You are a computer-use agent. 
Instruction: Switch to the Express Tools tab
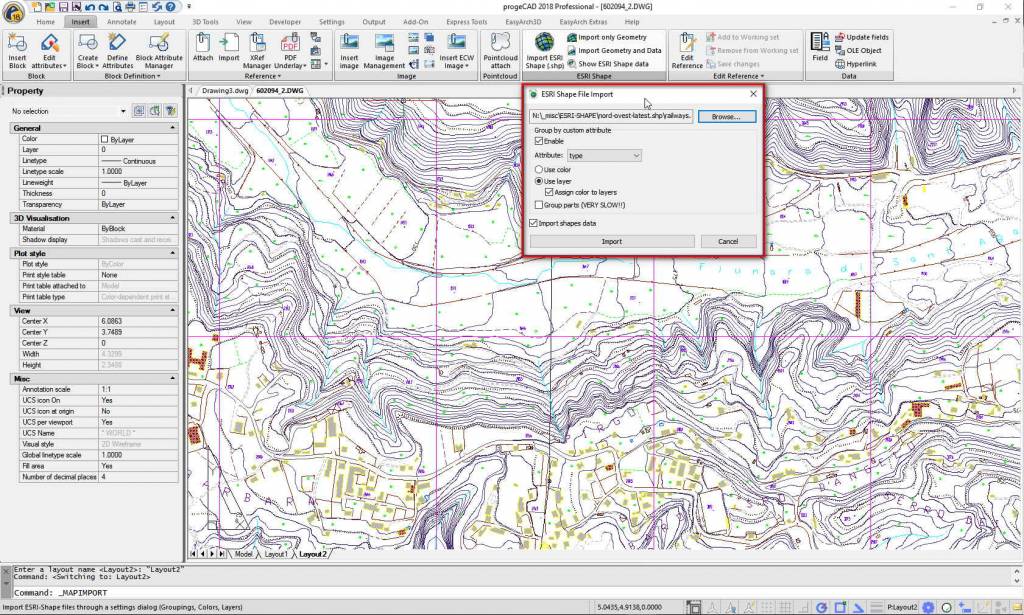coord(466,22)
